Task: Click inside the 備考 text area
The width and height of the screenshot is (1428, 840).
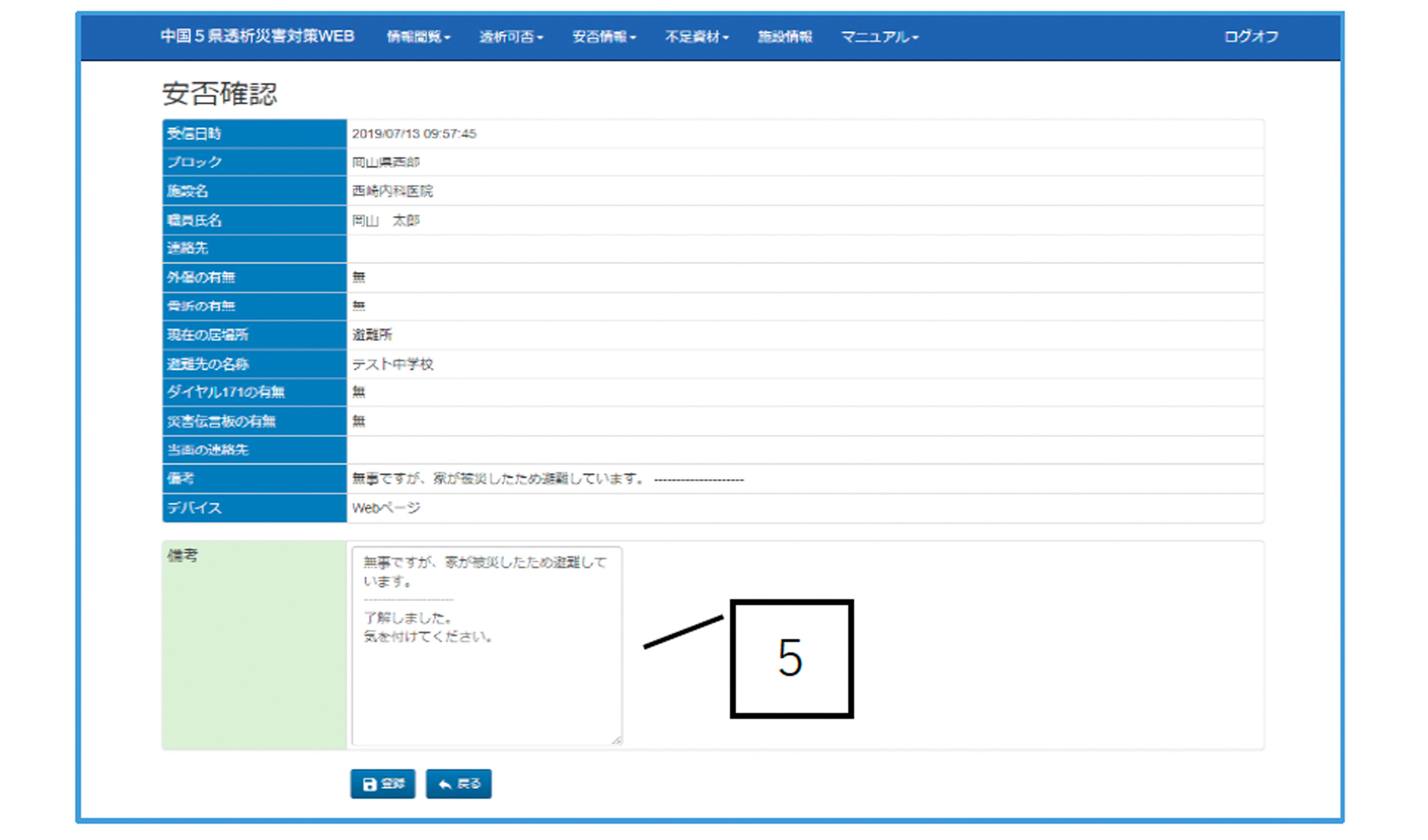Action: (x=486, y=680)
